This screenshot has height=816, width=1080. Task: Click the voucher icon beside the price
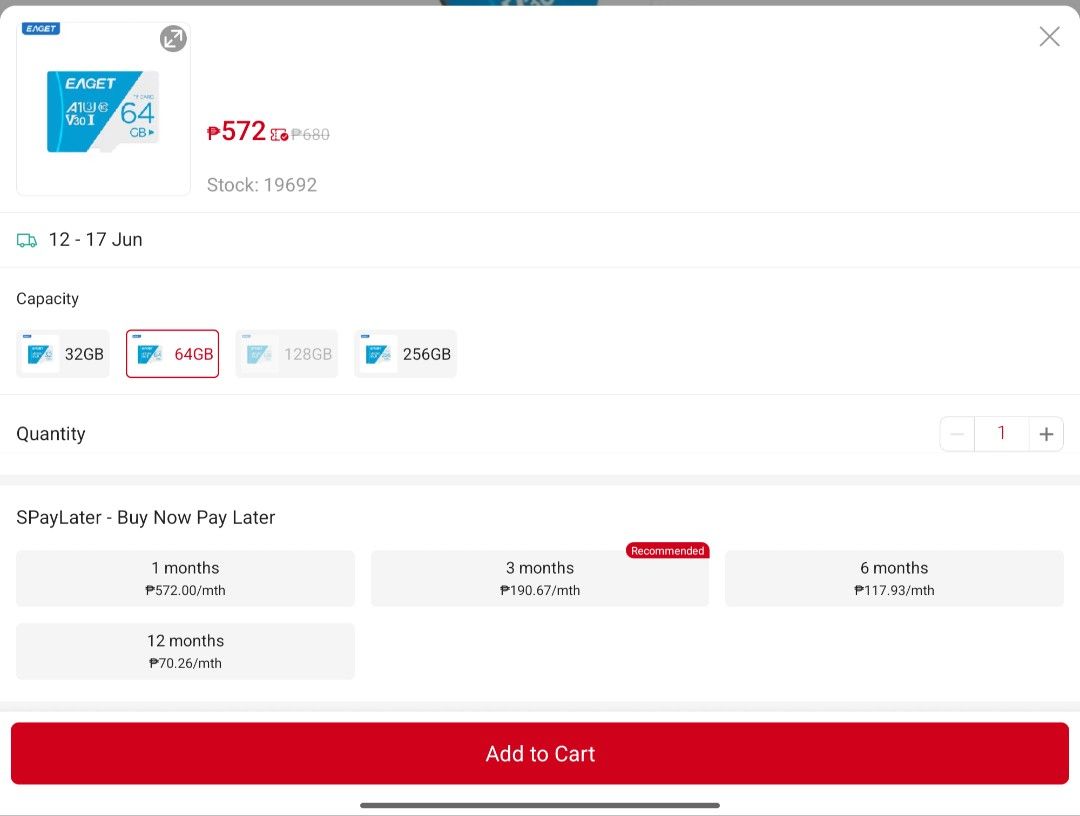(279, 135)
